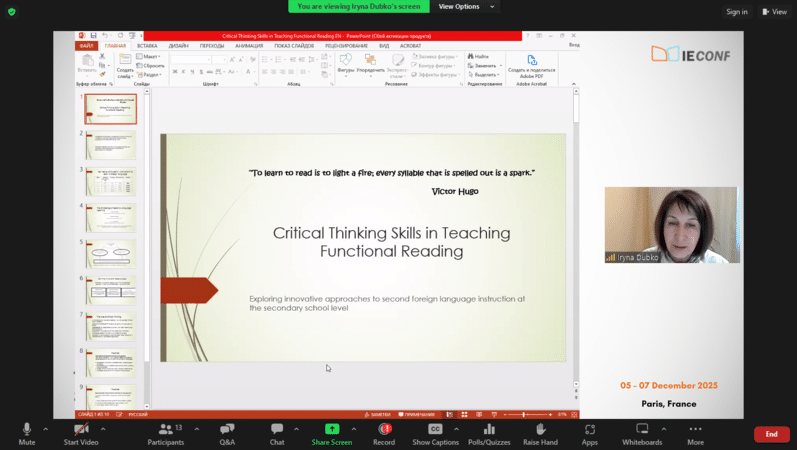Open the Whiteboards tool
Viewport: 797px width, 450px height.
[x=642, y=433]
